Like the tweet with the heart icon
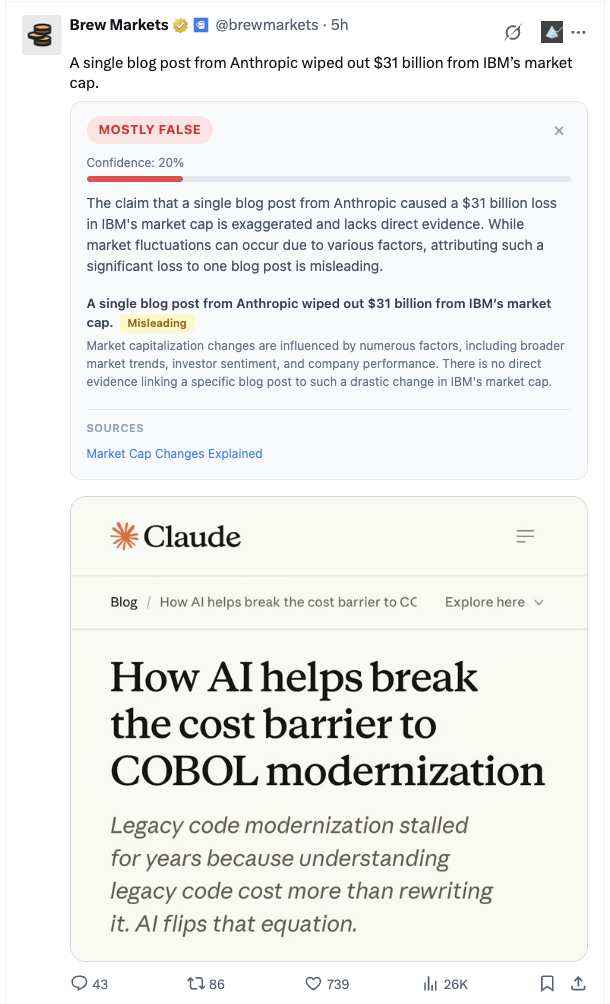 coord(312,984)
